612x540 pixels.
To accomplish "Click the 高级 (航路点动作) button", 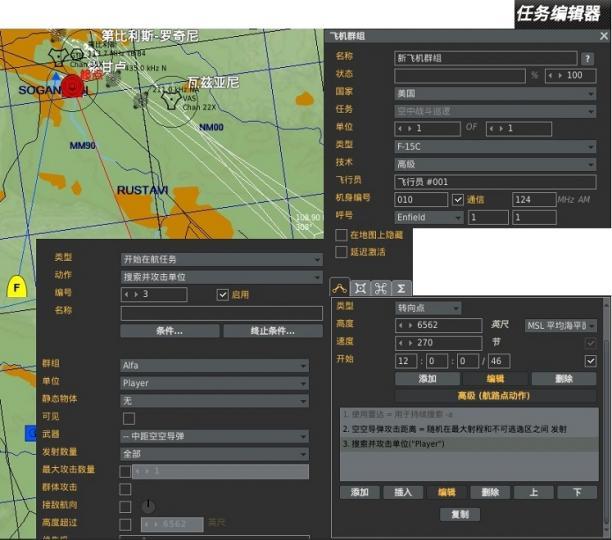I will tap(468, 396).
